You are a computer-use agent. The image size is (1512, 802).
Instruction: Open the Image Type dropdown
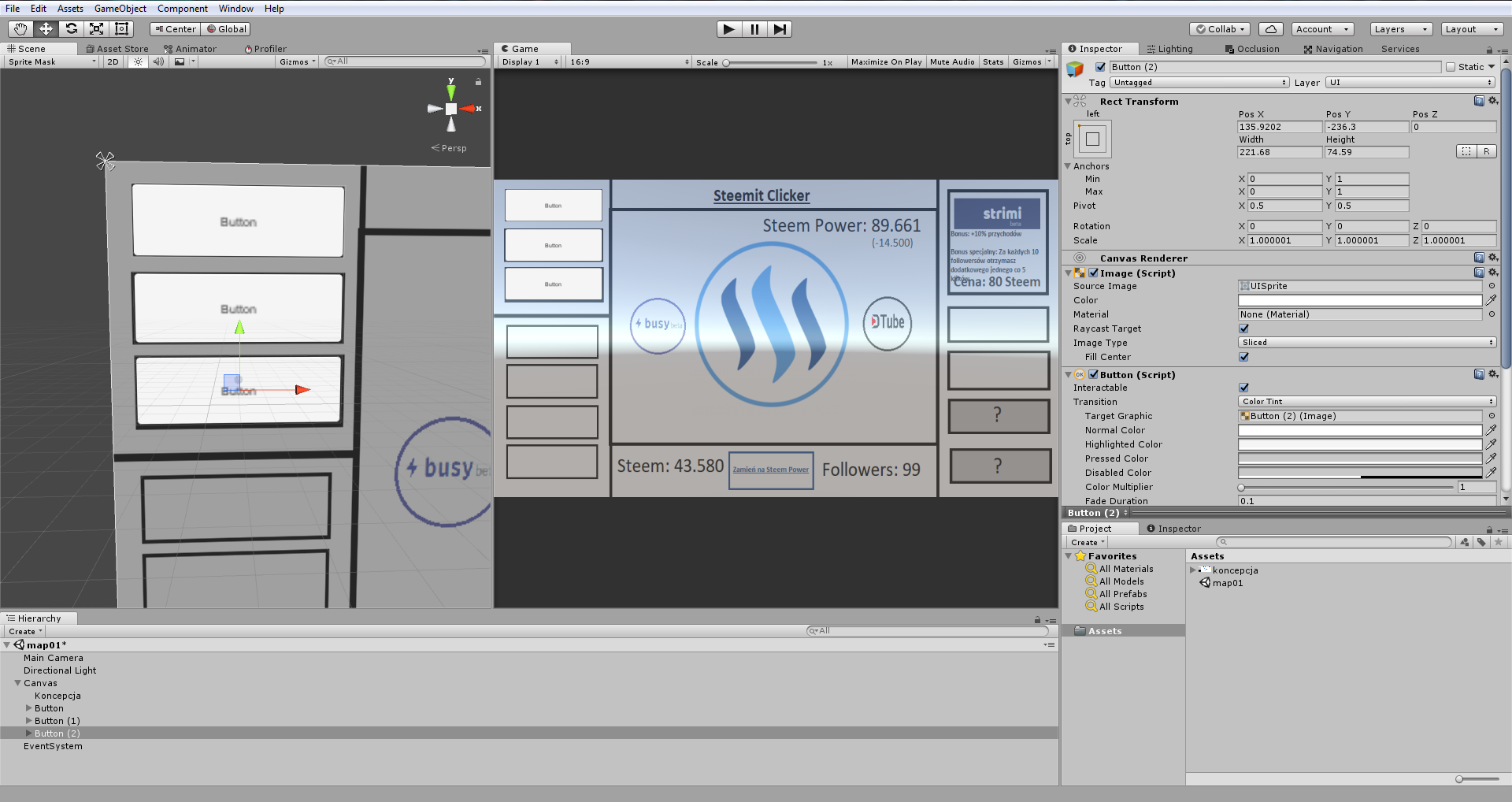[1366, 343]
